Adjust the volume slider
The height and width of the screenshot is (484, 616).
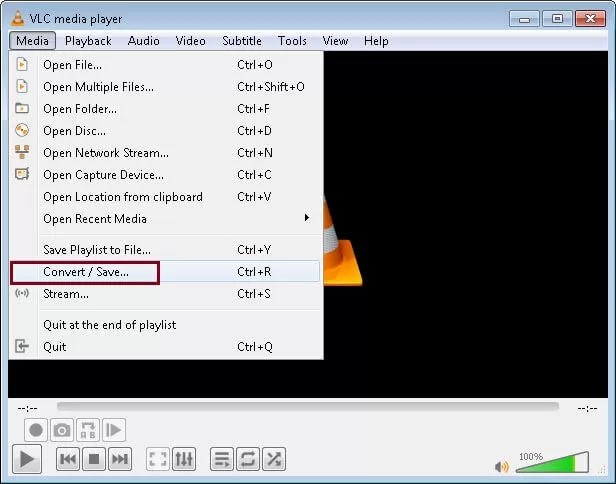(x=552, y=462)
